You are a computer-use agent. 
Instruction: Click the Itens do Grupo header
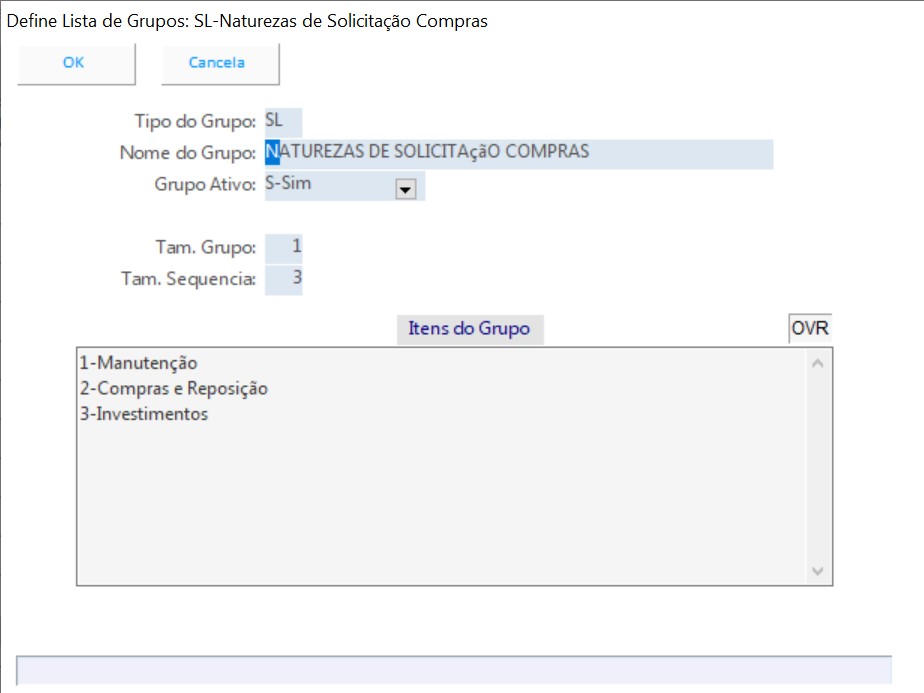pyautogui.click(x=469, y=328)
